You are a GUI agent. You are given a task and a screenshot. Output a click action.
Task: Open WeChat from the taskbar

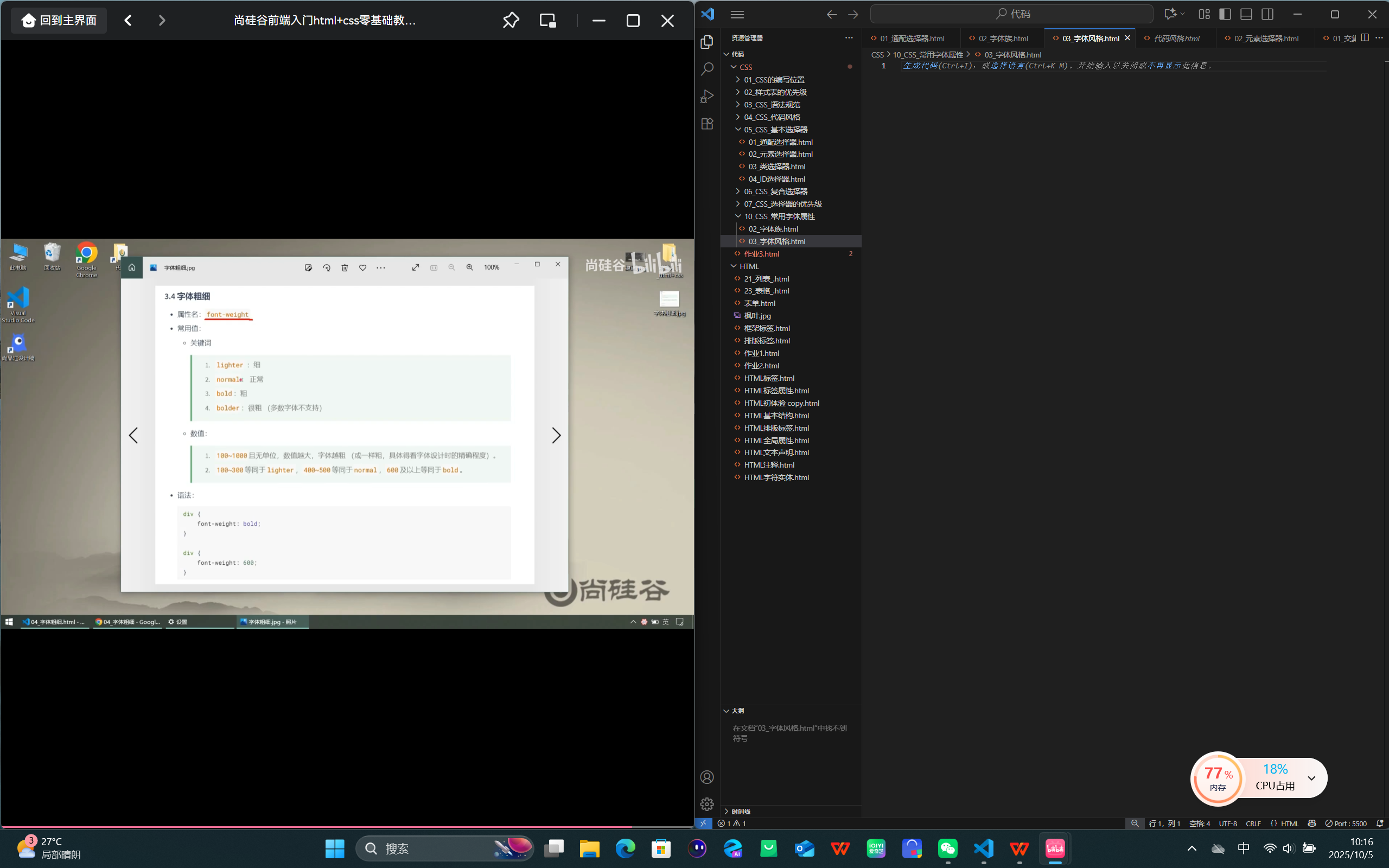point(948,848)
